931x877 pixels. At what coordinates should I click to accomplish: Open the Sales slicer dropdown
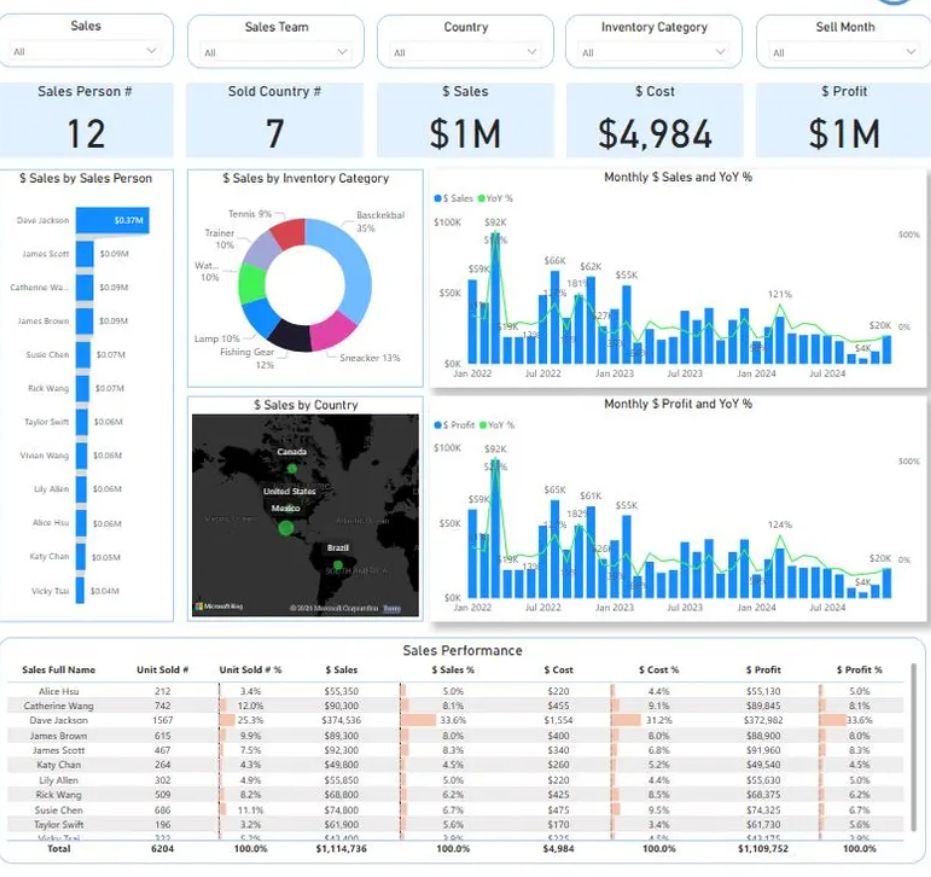pyautogui.click(x=153, y=48)
